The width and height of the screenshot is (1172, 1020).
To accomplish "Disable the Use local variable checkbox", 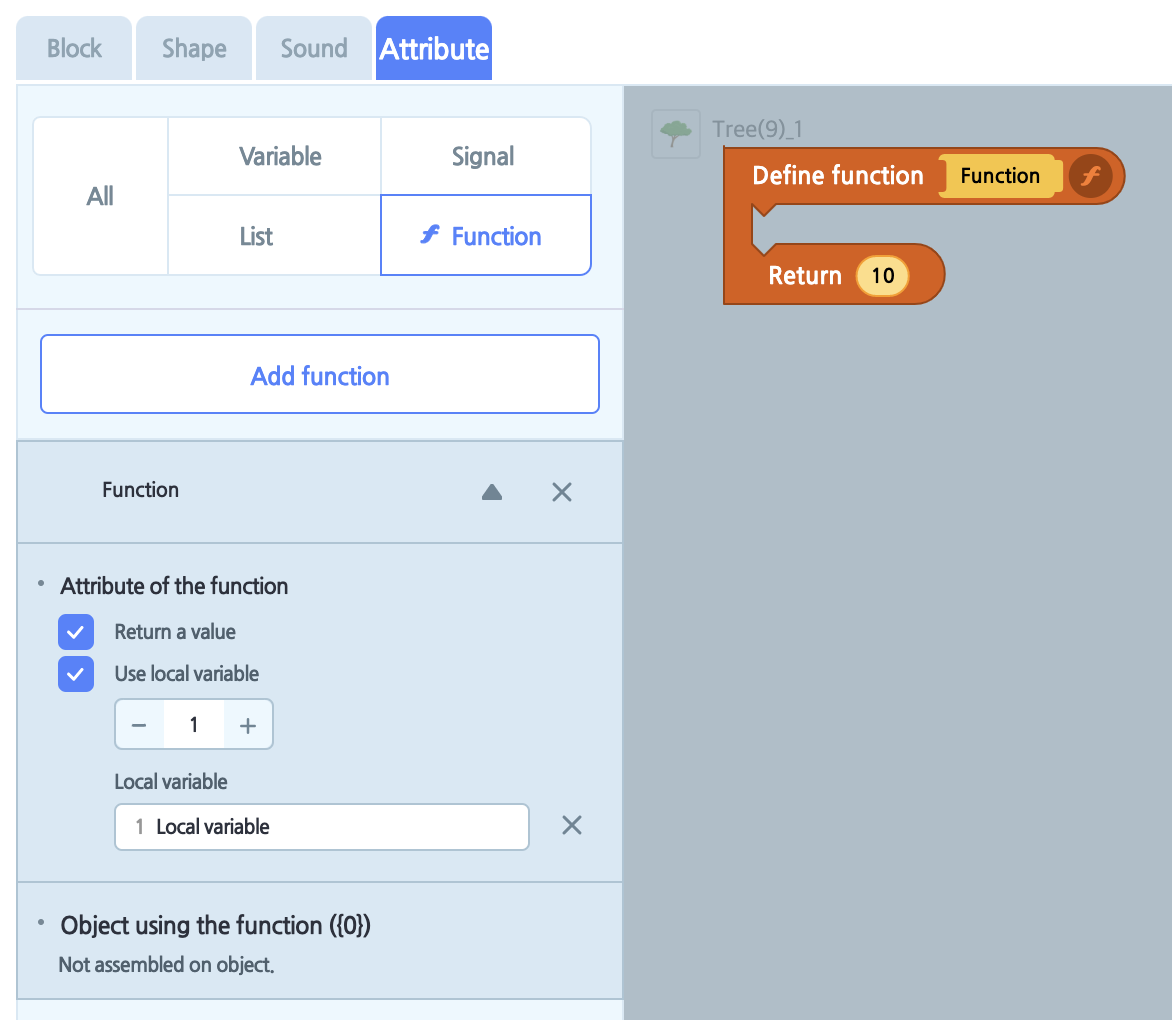I will coord(76,673).
